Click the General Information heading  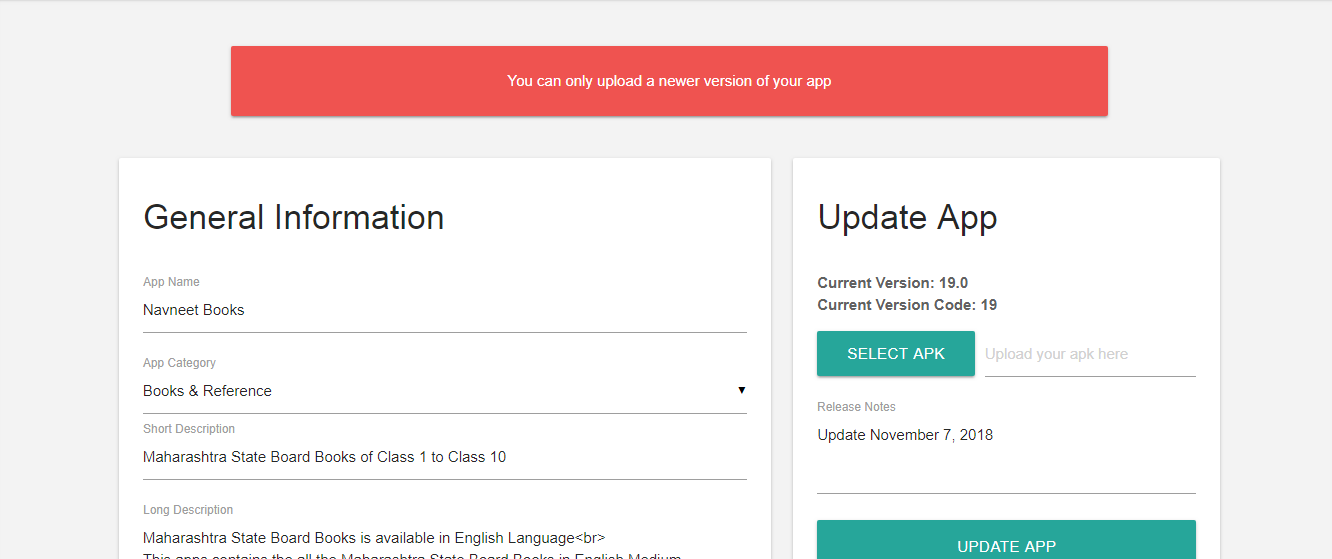pos(294,217)
